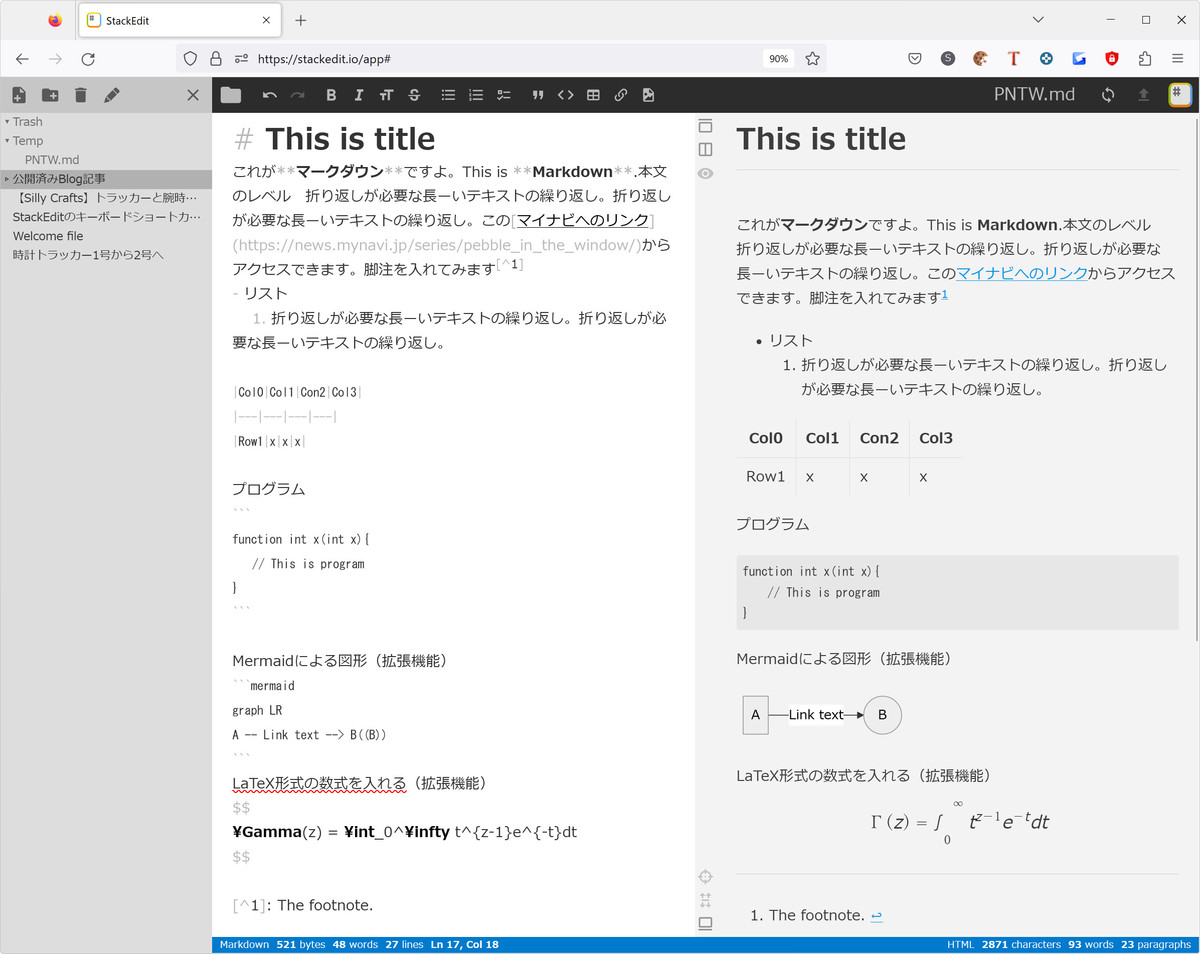Insert a code block

point(566,95)
